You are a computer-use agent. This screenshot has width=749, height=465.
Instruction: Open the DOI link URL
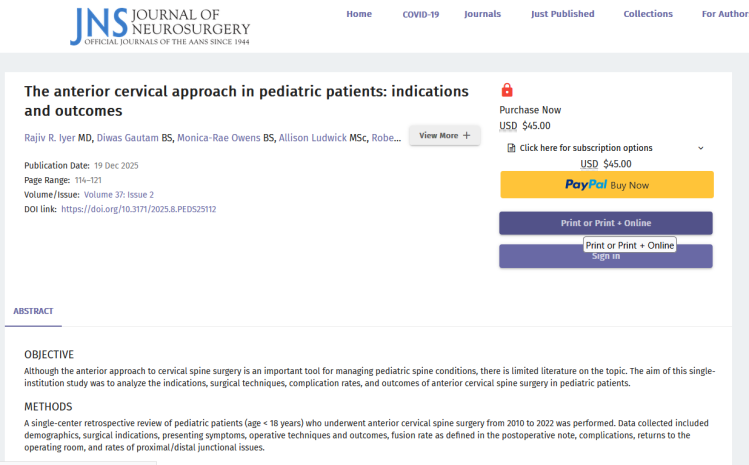[x=139, y=209]
